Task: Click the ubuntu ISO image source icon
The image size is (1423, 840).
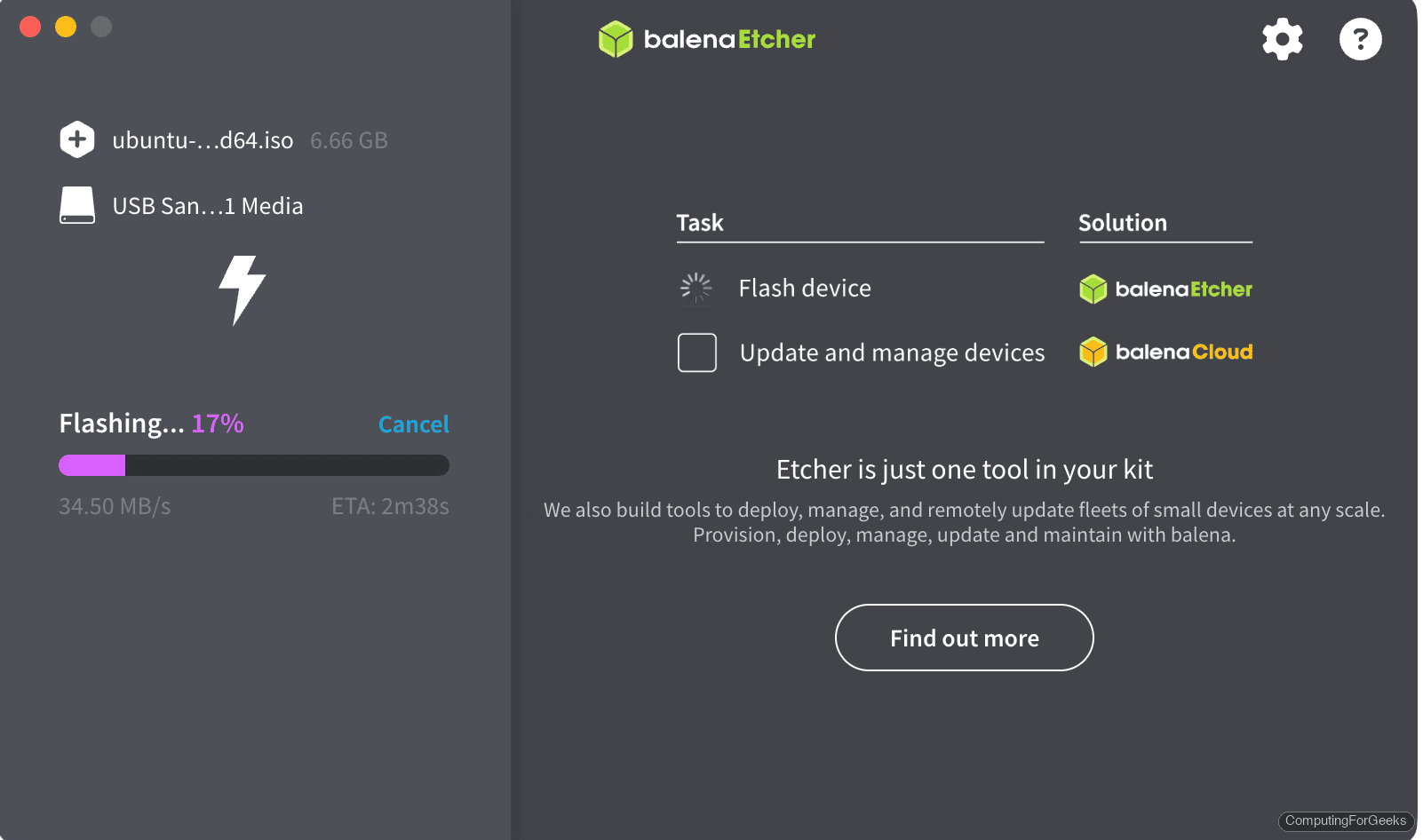Action: (77, 139)
